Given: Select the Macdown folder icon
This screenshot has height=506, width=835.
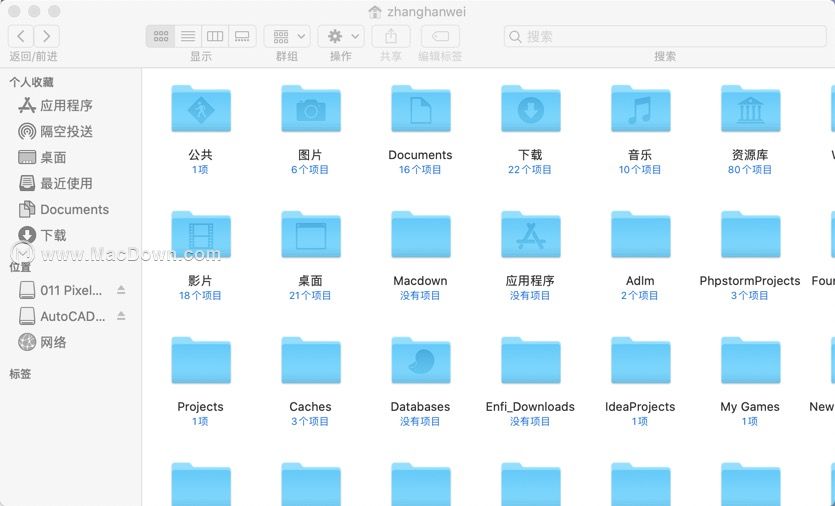Looking at the screenshot, I should click(421, 234).
